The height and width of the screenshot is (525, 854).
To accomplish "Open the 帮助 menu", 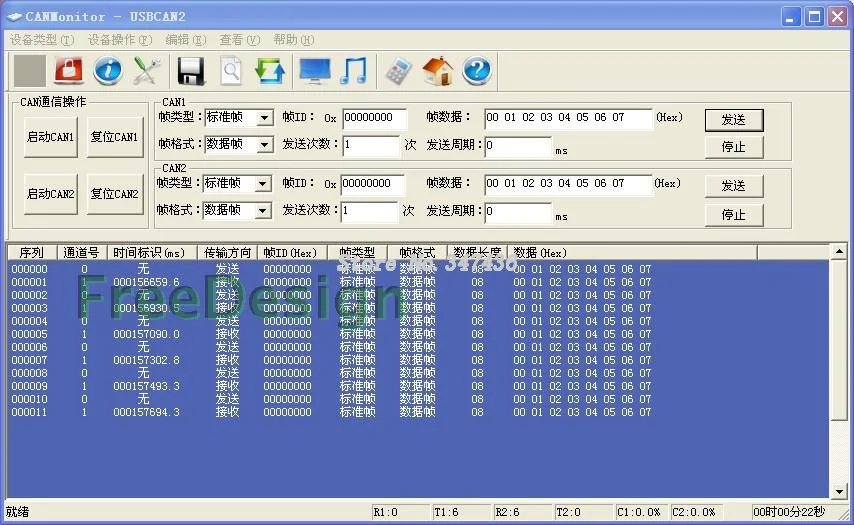I will (x=294, y=40).
